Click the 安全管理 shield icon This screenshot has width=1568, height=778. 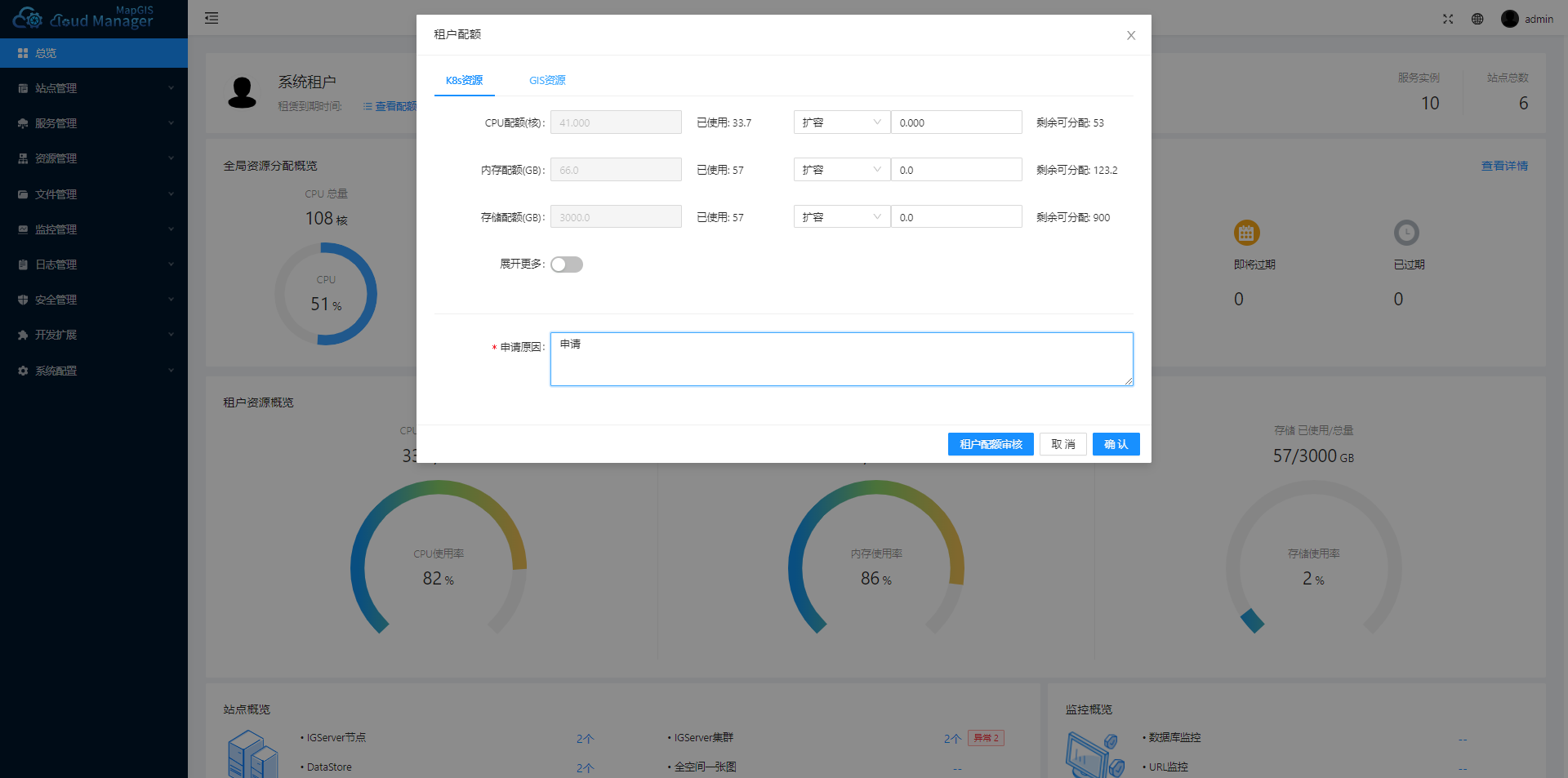23,300
